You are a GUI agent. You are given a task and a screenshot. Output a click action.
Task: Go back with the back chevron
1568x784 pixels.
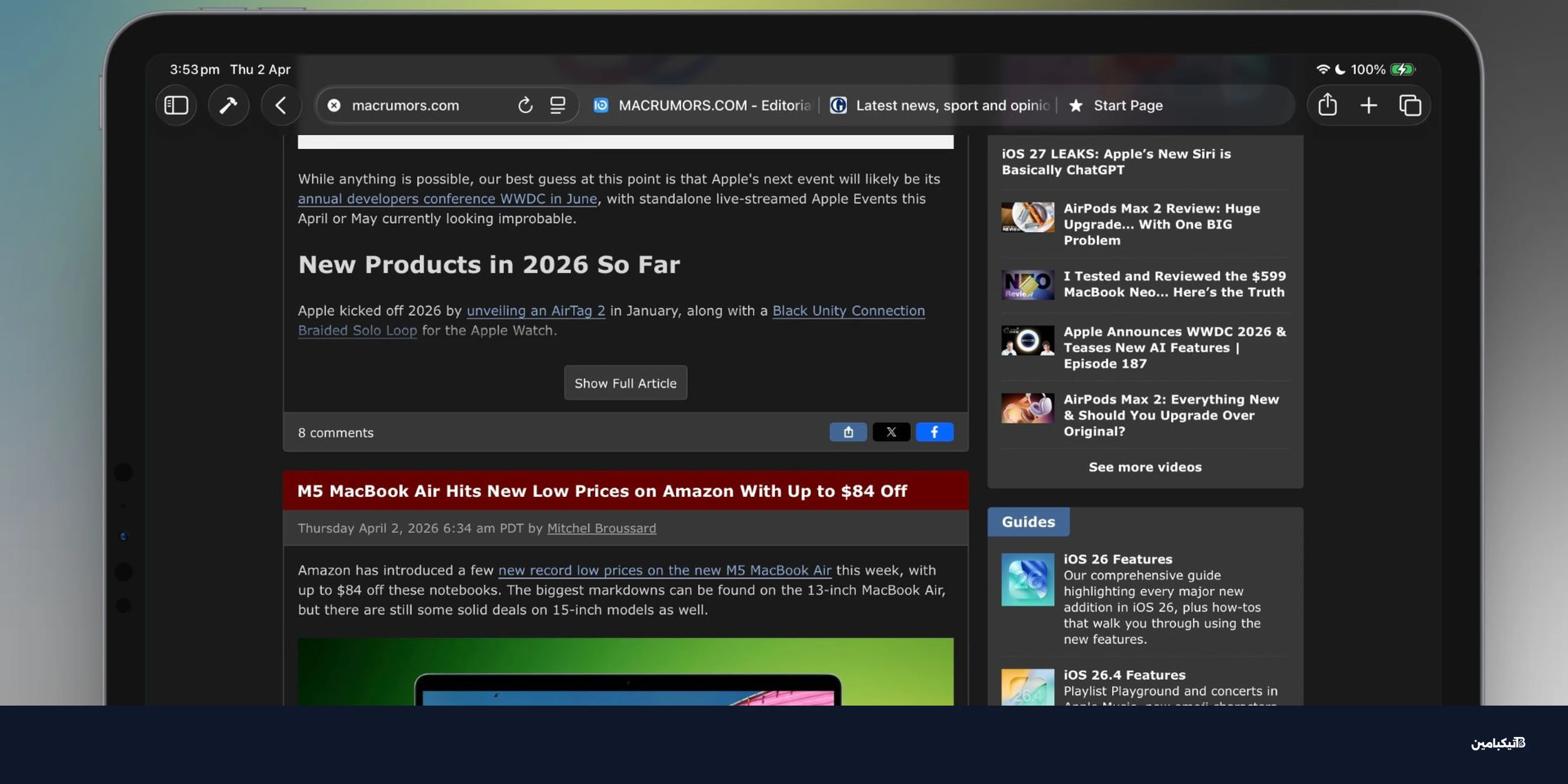(281, 105)
